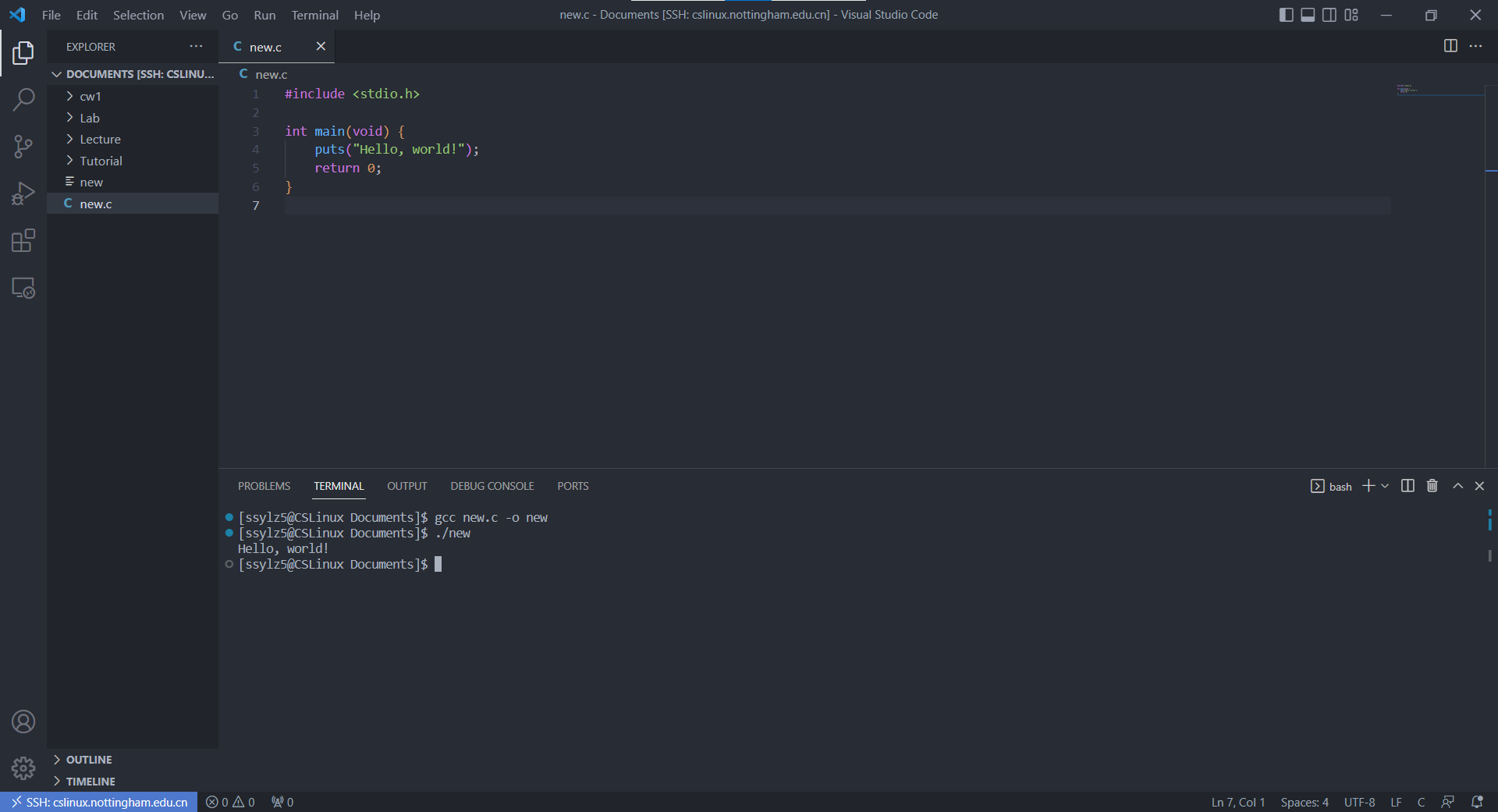Screen dimensions: 1498x812
Task: Switch to the DEBUG CONSOLE tab
Action: tap(492, 486)
